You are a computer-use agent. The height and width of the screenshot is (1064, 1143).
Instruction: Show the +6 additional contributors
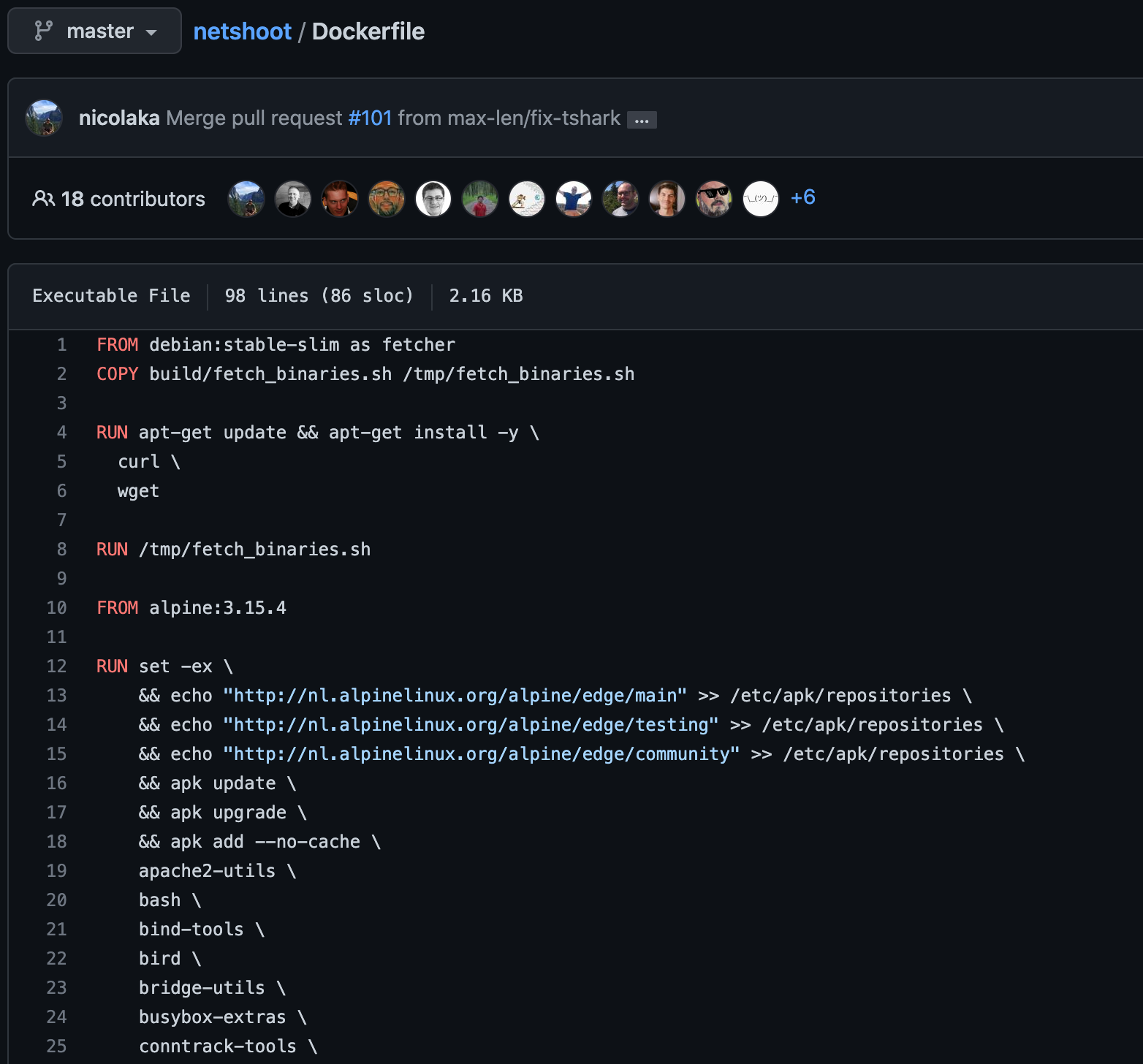(x=803, y=197)
